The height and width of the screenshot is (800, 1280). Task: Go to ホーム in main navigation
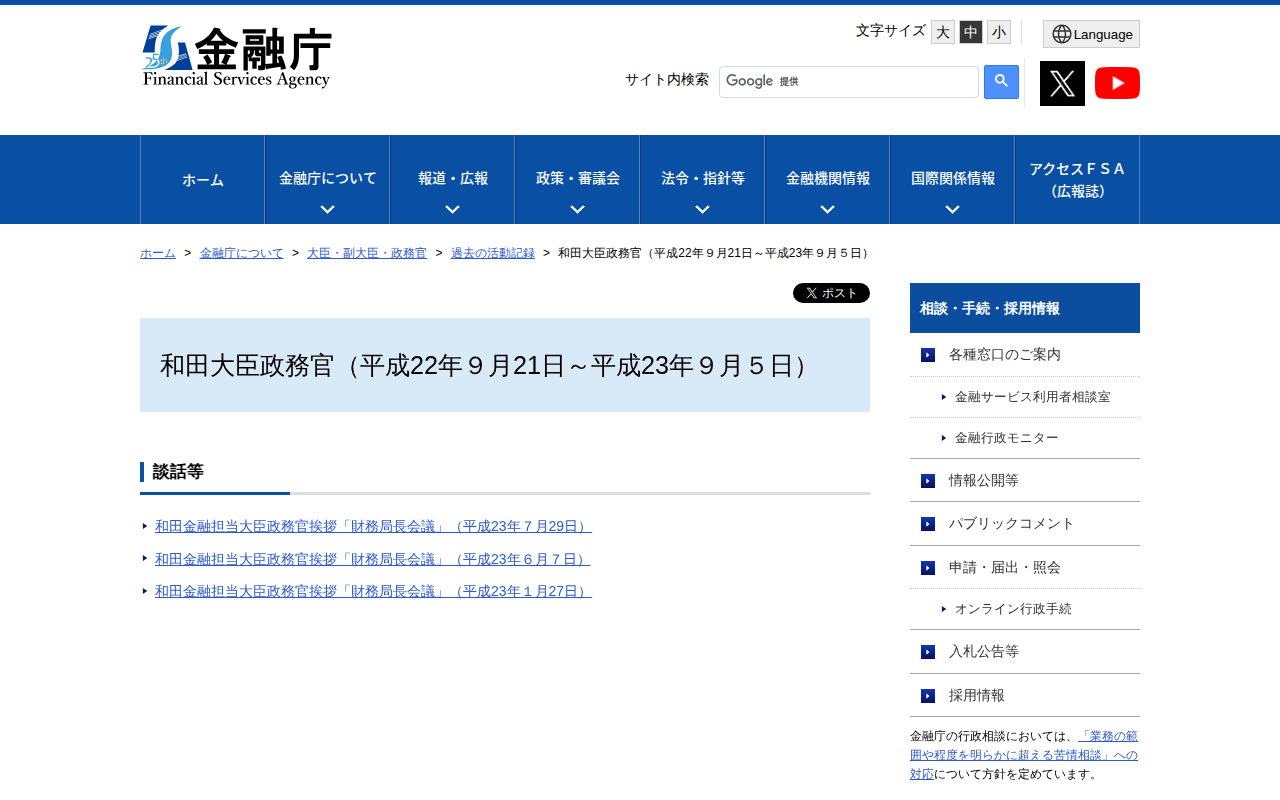pyautogui.click(x=202, y=180)
